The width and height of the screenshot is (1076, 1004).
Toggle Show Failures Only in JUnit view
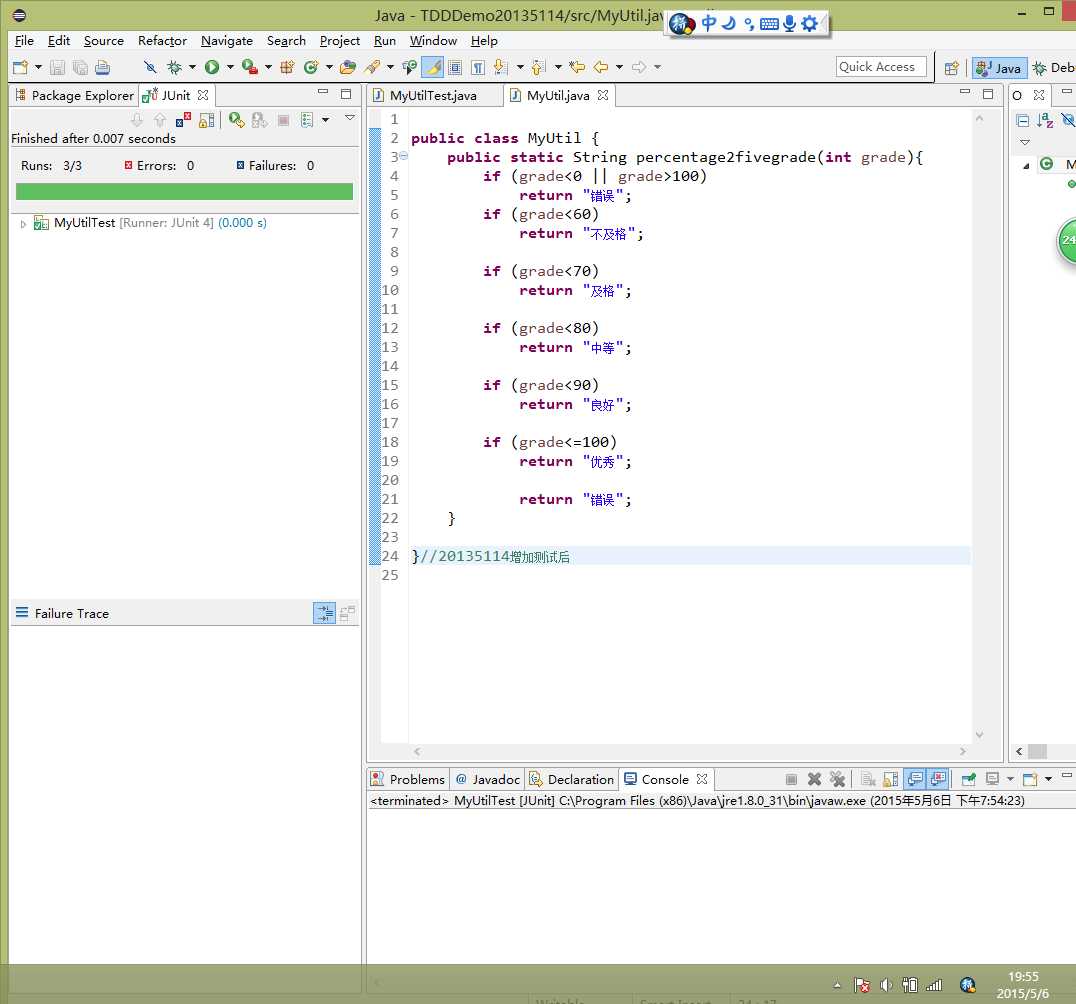point(183,121)
